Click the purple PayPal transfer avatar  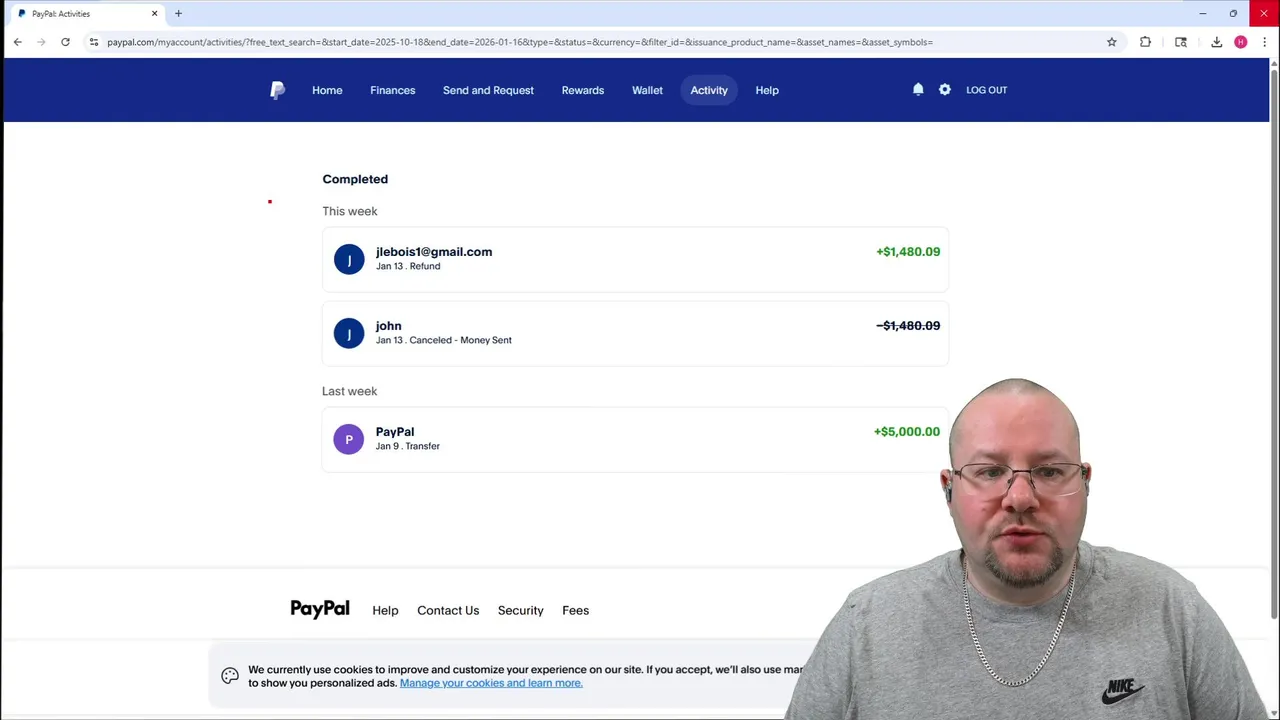coord(349,439)
